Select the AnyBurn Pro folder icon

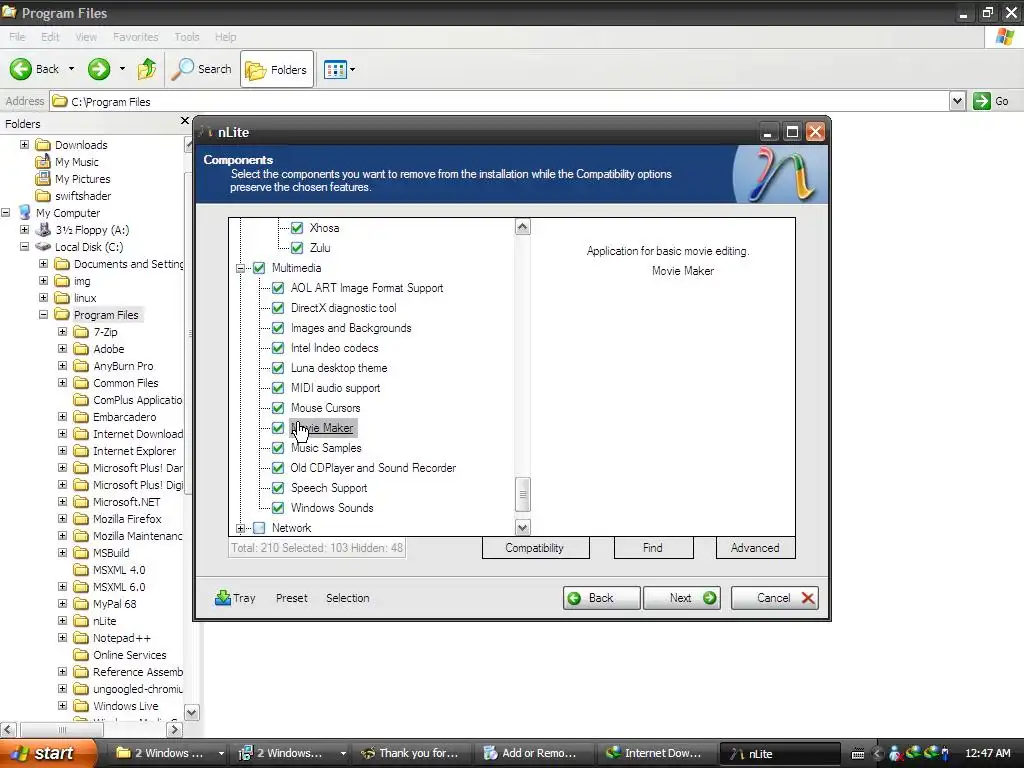coord(81,366)
